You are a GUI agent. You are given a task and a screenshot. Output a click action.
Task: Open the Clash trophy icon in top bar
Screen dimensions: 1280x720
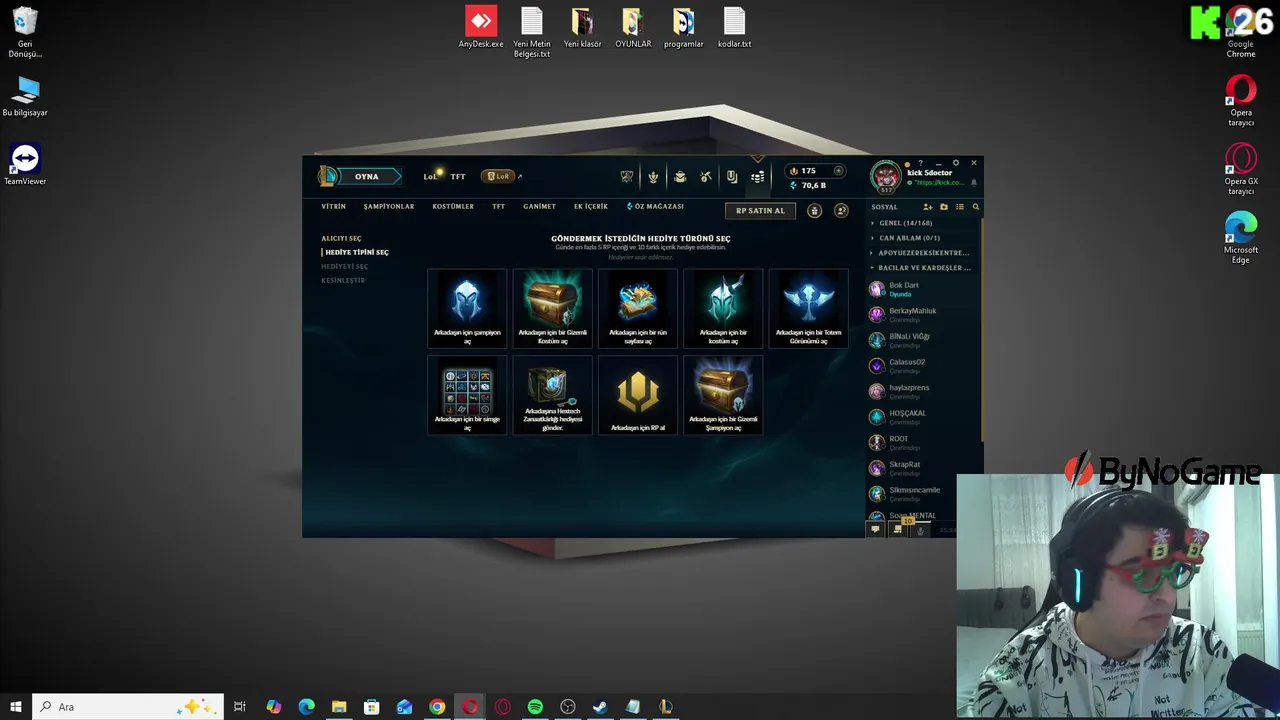tap(627, 177)
